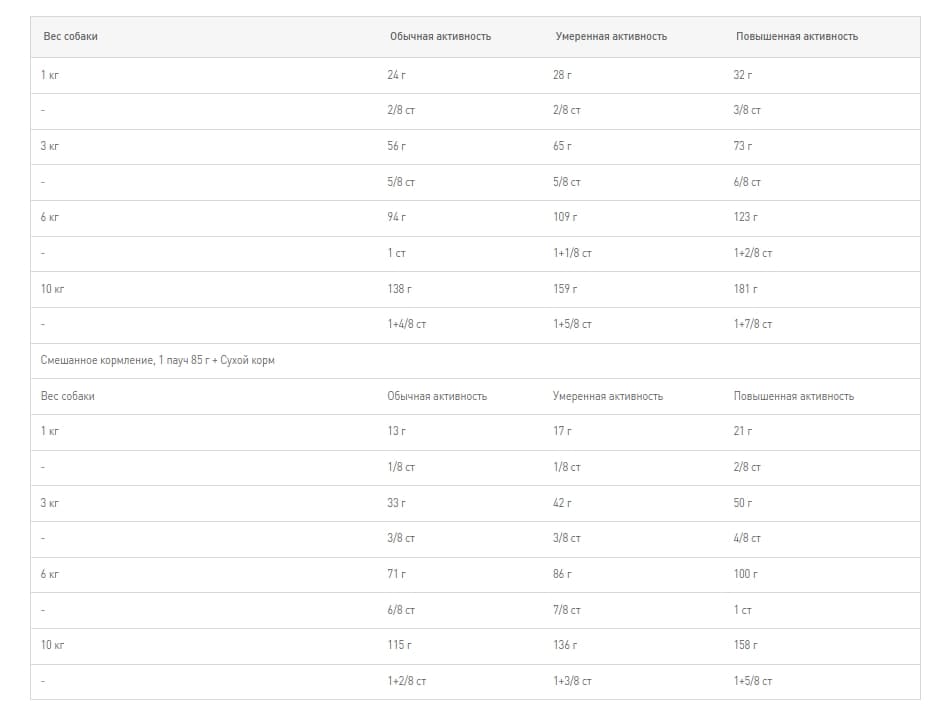
Task: Click the 32 г value
Action: [742, 75]
